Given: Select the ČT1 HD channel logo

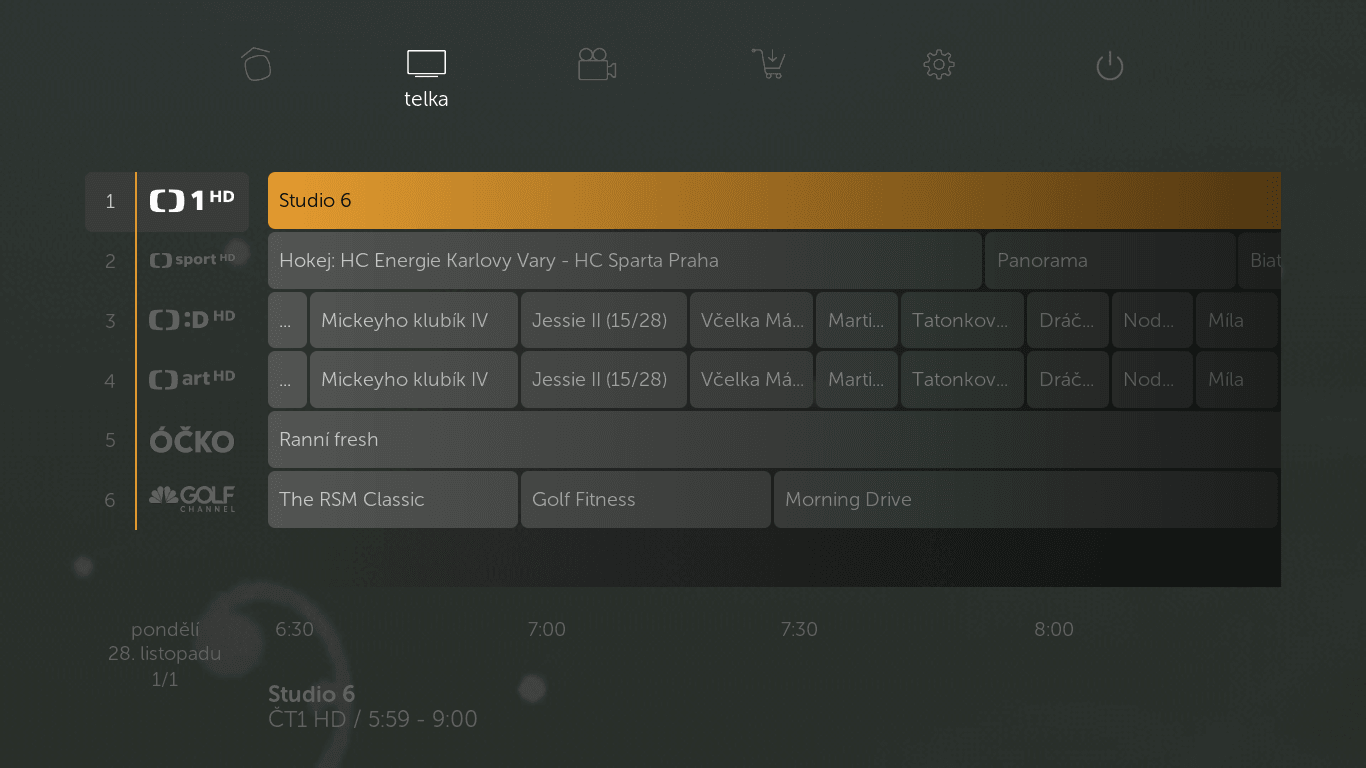Looking at the screenshot, I should tap(192, 200).
